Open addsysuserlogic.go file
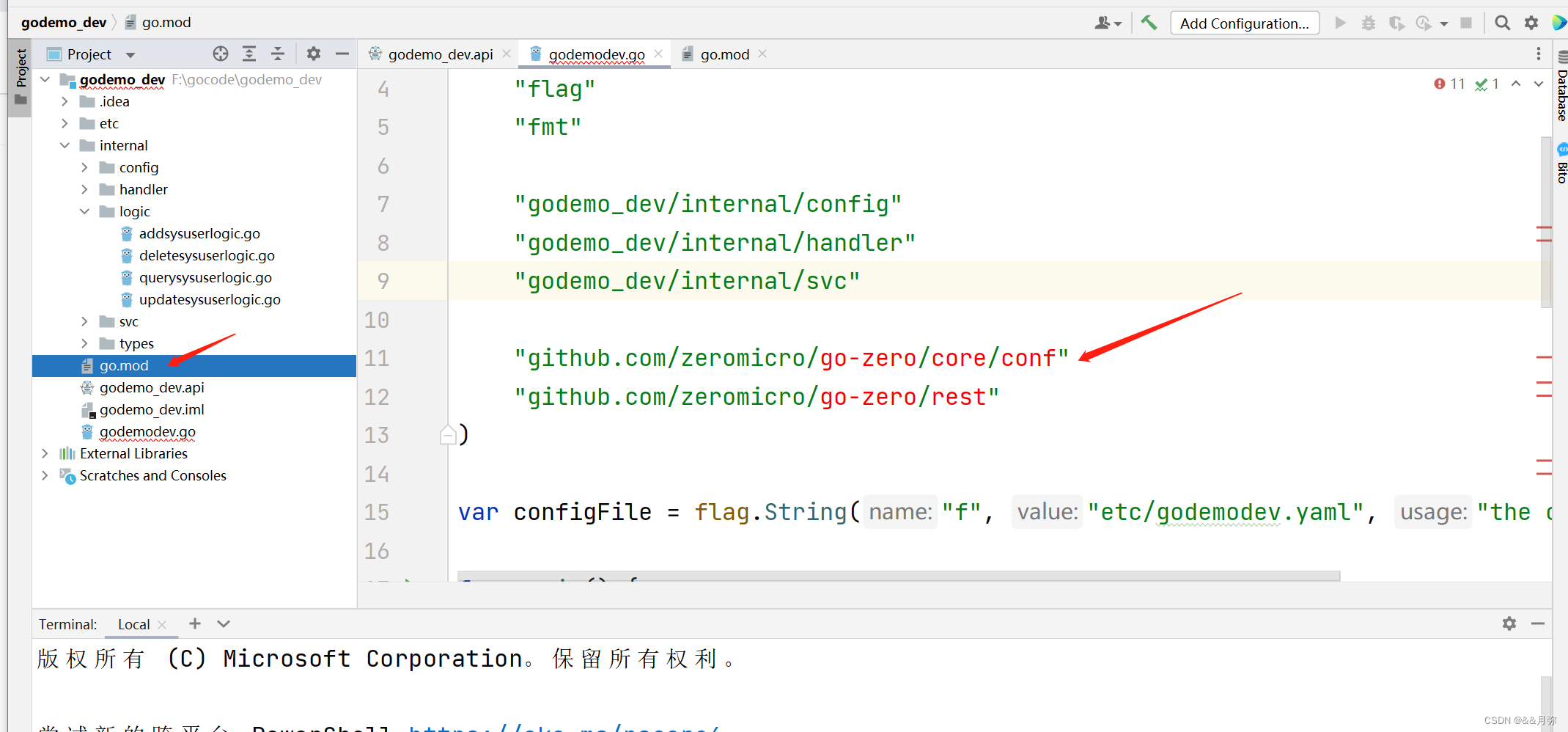 pos(199,233)
